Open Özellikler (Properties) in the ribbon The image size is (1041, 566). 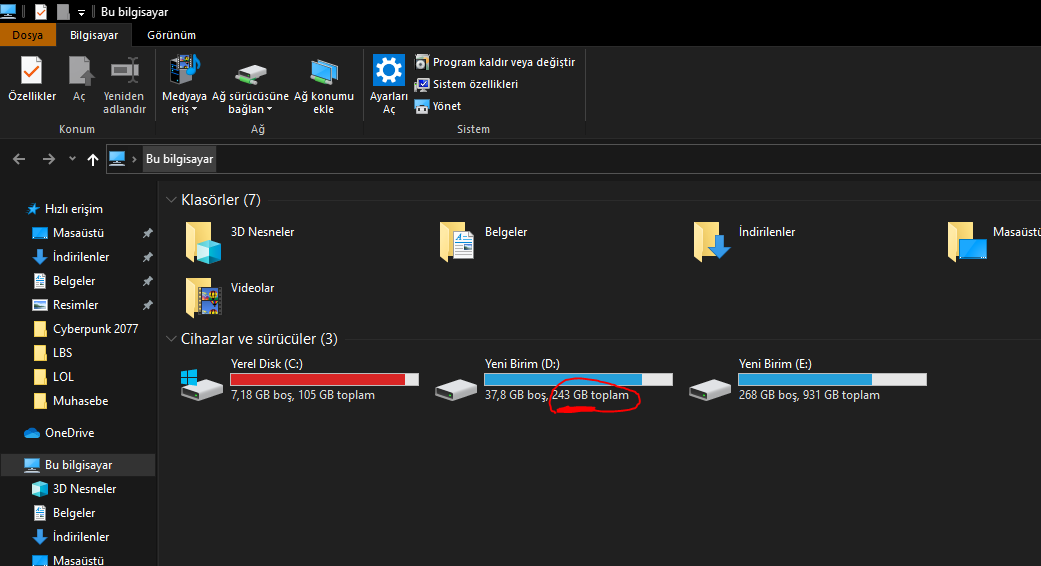click(32, 79)
